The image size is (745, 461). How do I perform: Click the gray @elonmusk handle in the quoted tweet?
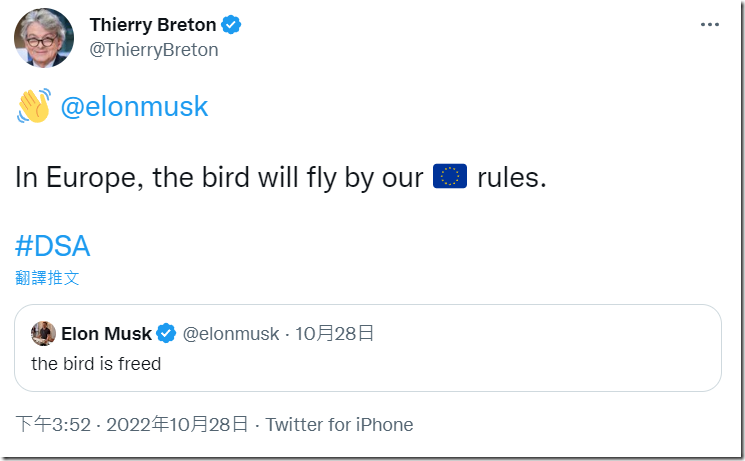(x=231, y=333)
